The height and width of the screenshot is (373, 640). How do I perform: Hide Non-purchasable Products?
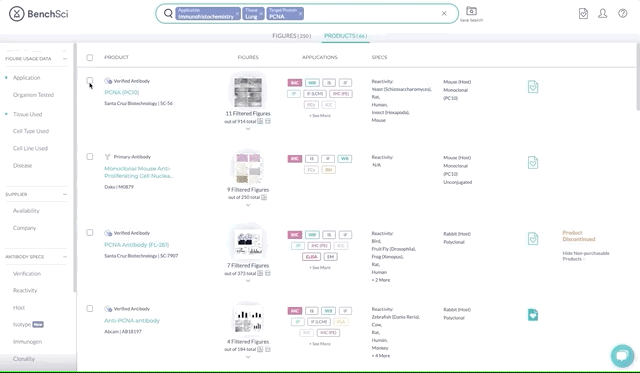pos(586,256)
